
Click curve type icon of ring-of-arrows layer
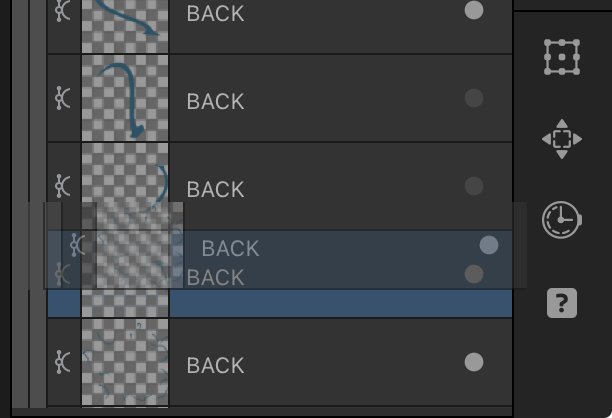point(62,362)
